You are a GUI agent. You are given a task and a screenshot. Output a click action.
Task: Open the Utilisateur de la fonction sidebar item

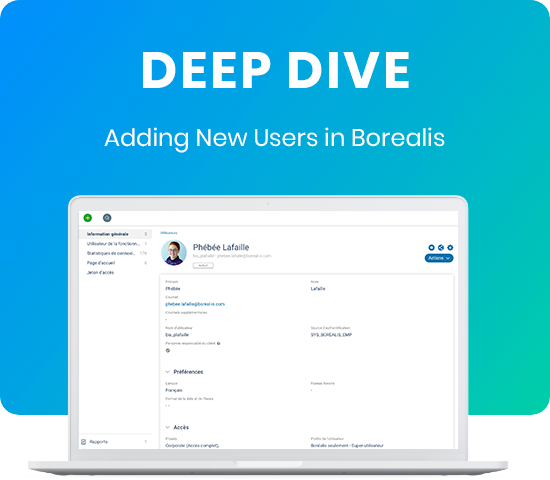tap(116, 244)
